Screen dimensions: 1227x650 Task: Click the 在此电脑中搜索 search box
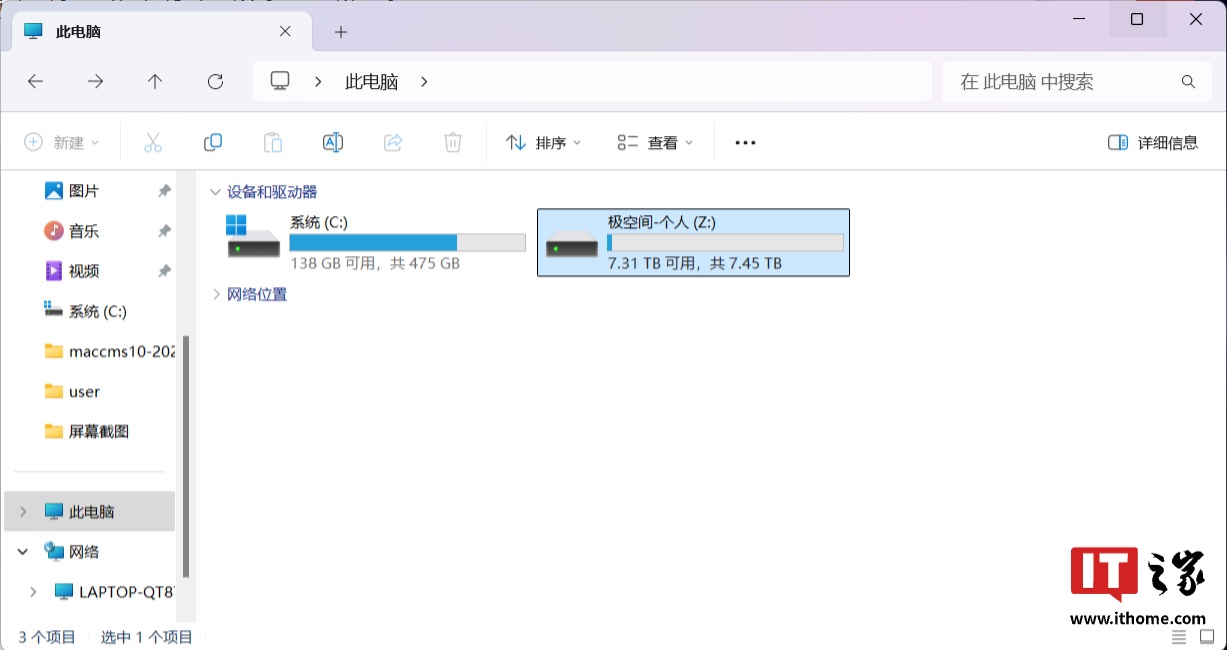click(x=1065, y=82)
